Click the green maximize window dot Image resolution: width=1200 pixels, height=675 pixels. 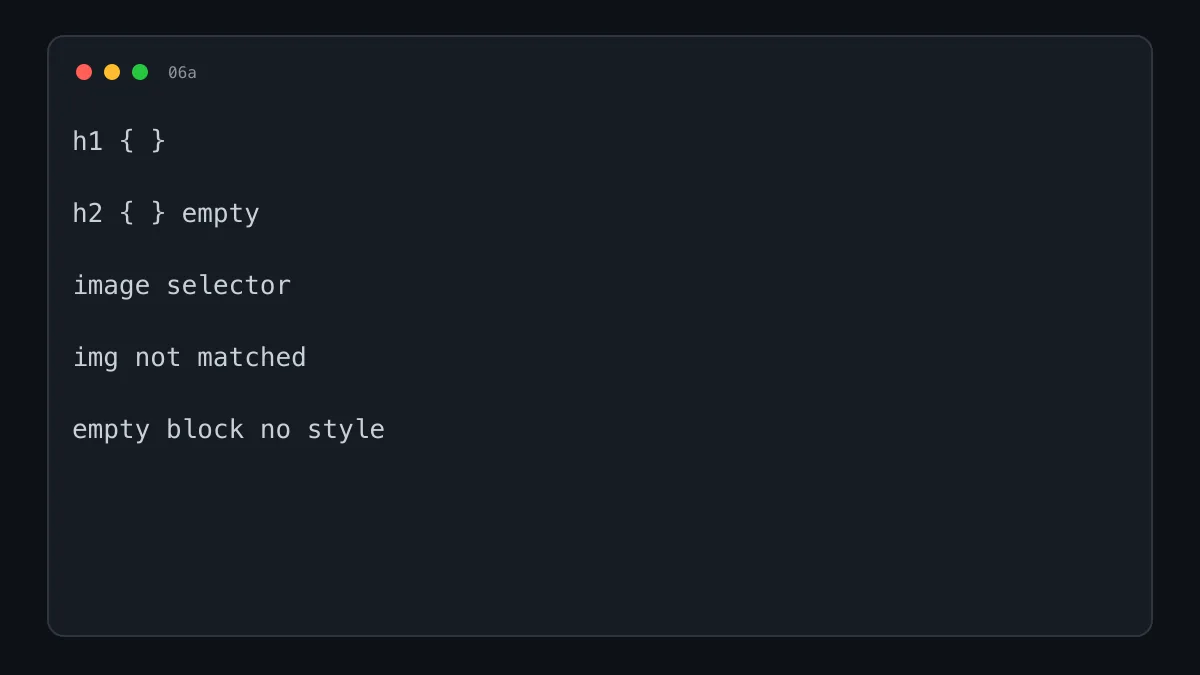[140, 72]
